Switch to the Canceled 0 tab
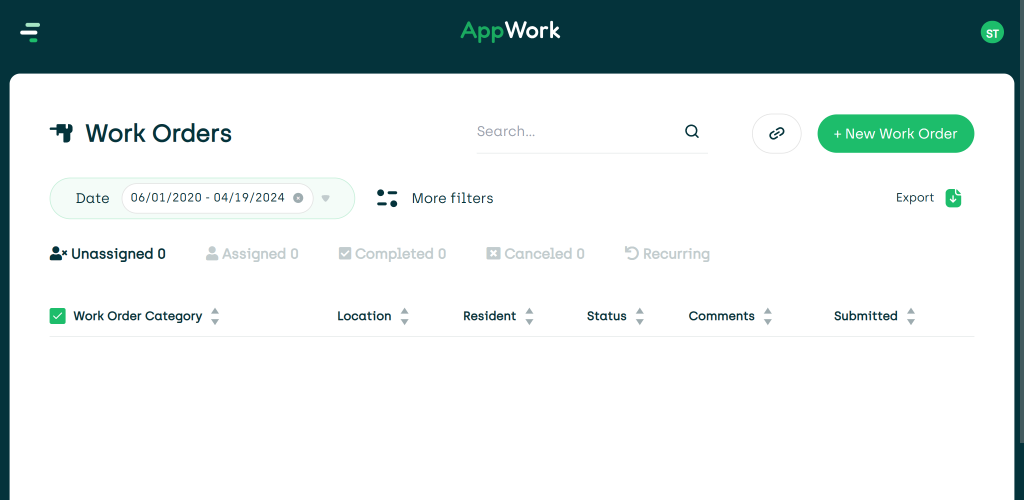 pos(536,254)
